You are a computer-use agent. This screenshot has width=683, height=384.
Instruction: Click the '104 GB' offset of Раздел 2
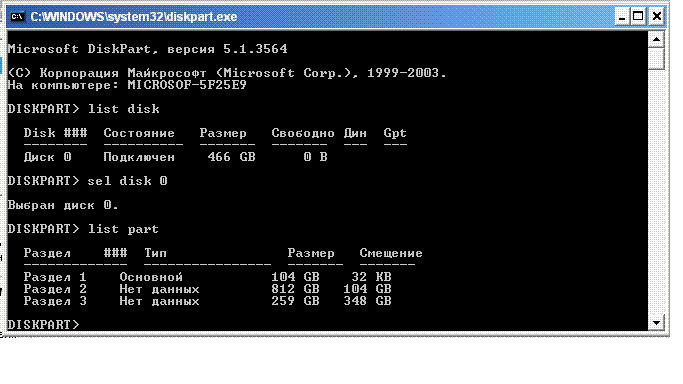point(368,289)
